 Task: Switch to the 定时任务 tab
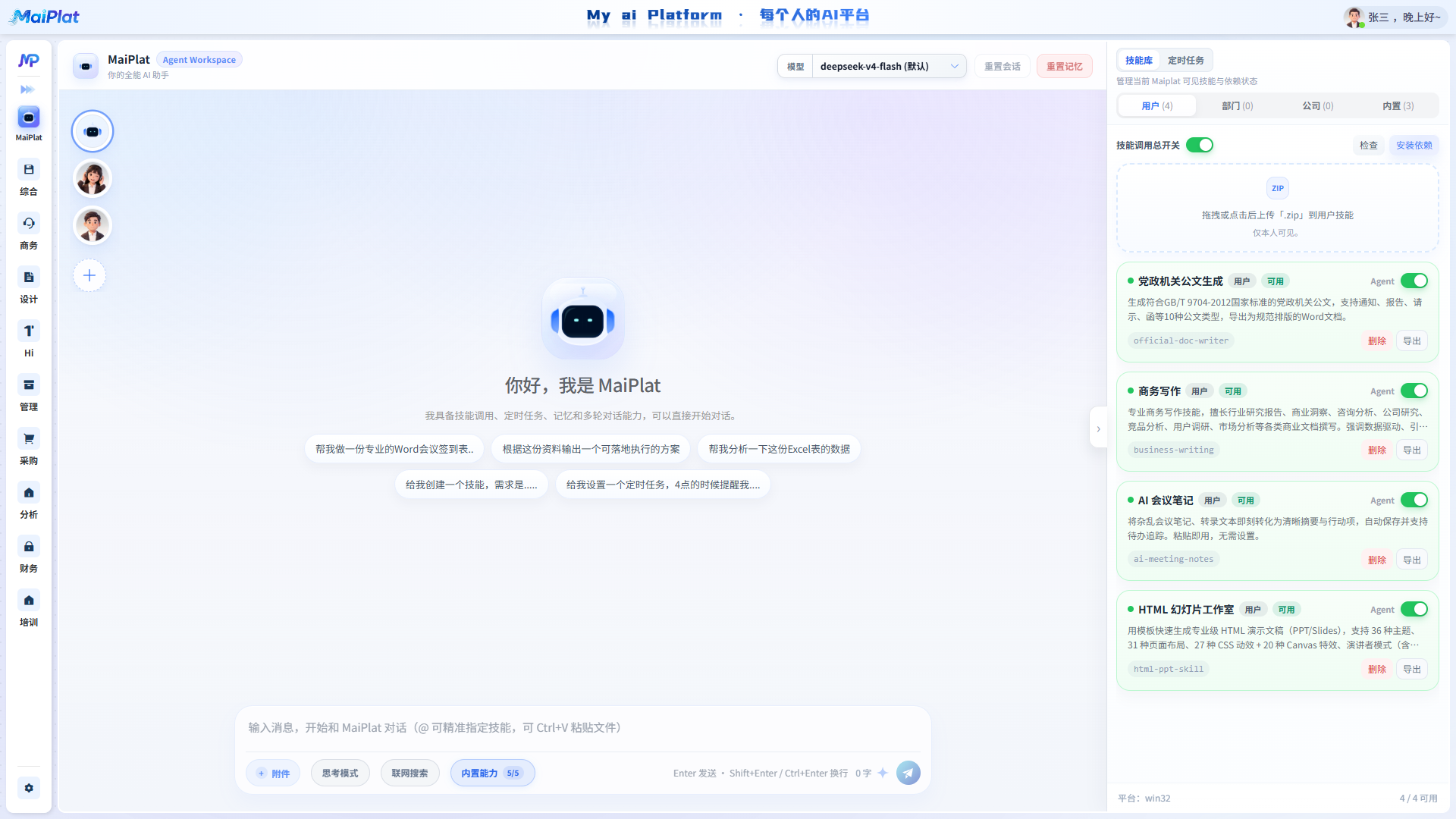point(1185,60)
